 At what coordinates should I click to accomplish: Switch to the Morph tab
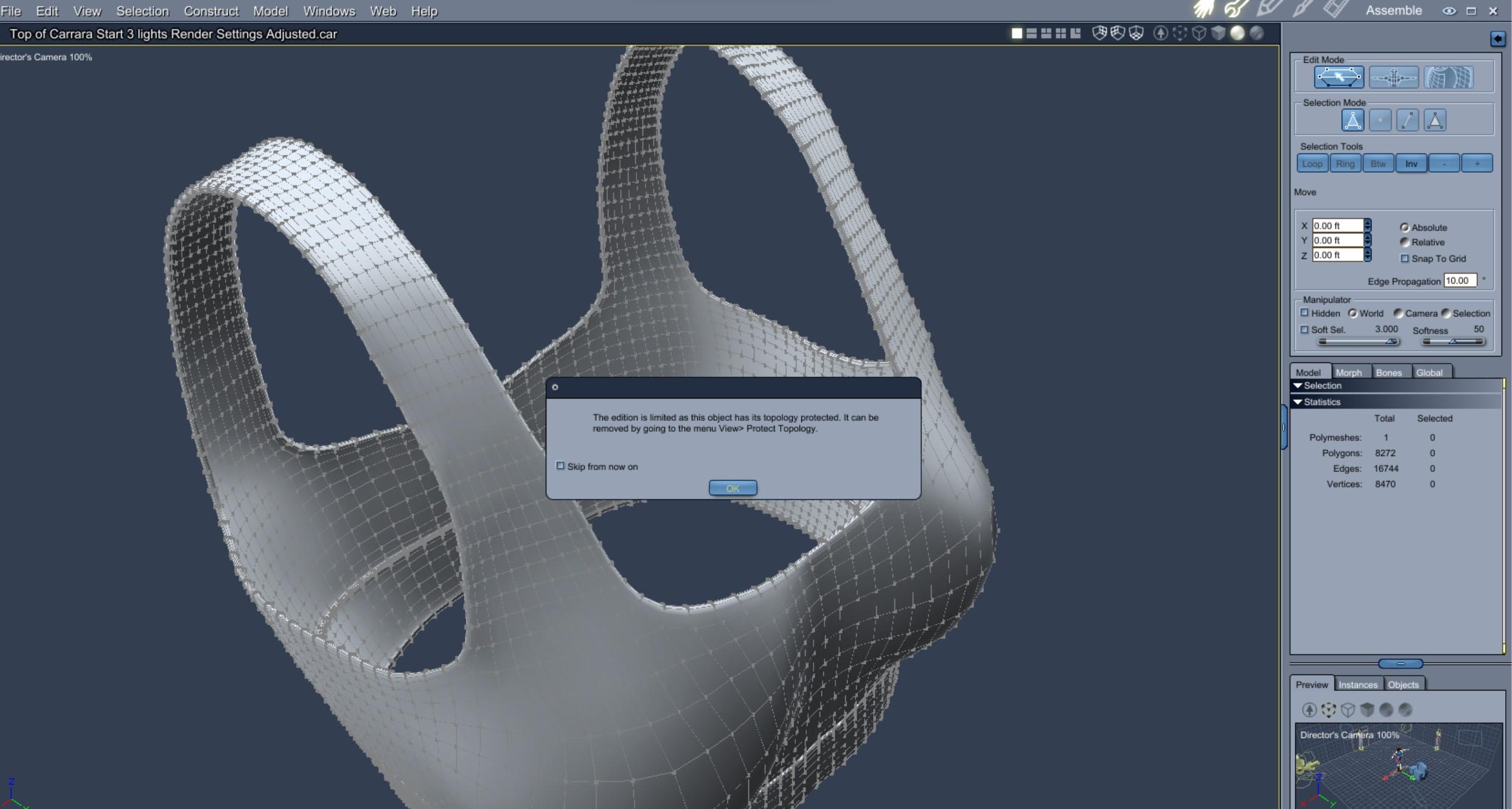click(x=1348, y=372)
